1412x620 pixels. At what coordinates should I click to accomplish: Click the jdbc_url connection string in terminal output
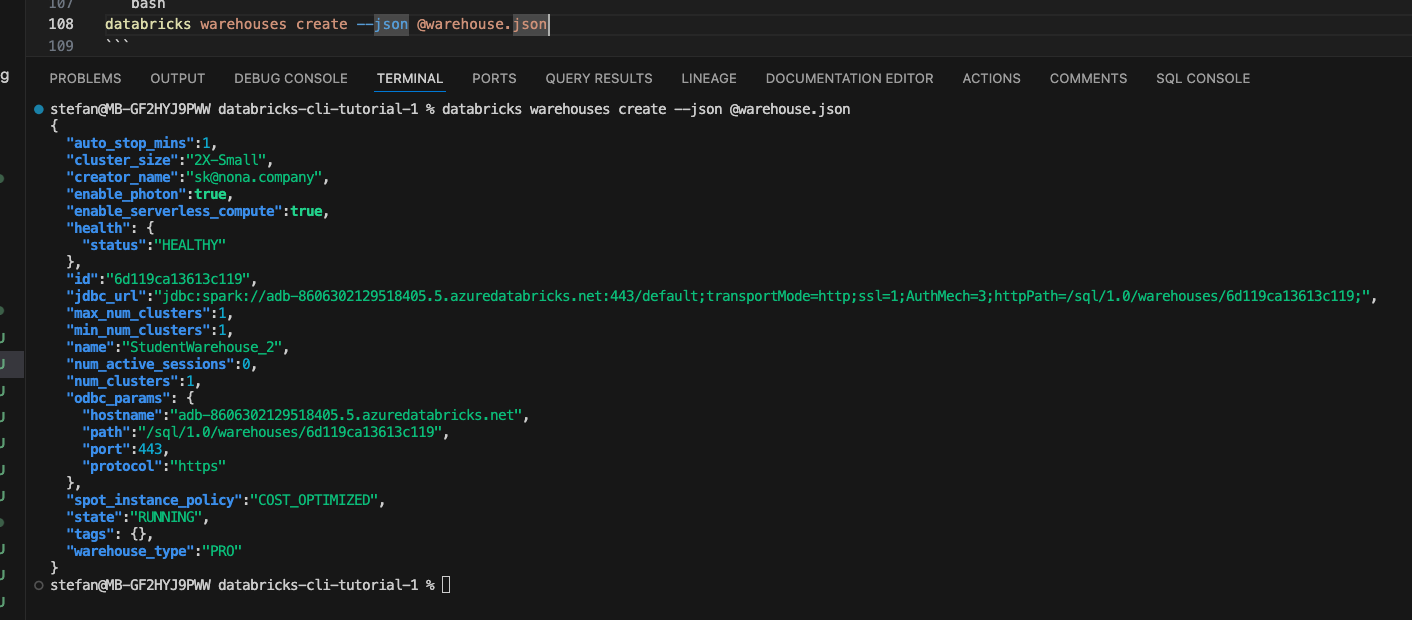click(700, 296)
